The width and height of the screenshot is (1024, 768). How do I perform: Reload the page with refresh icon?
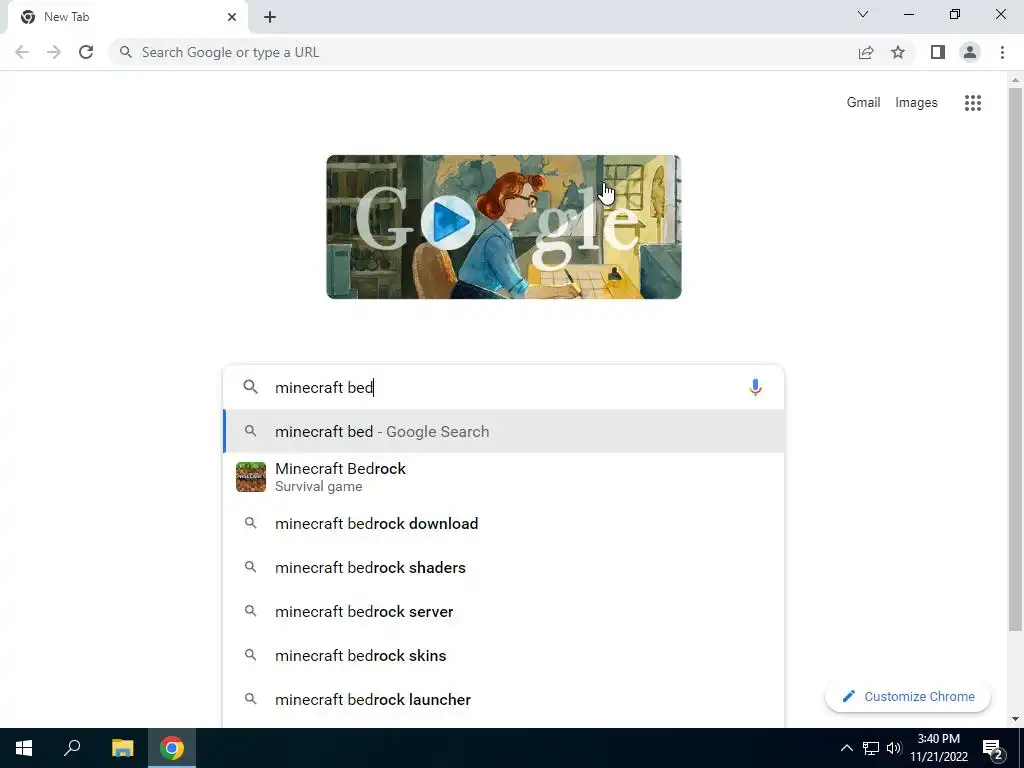click(x=86, y=52)
